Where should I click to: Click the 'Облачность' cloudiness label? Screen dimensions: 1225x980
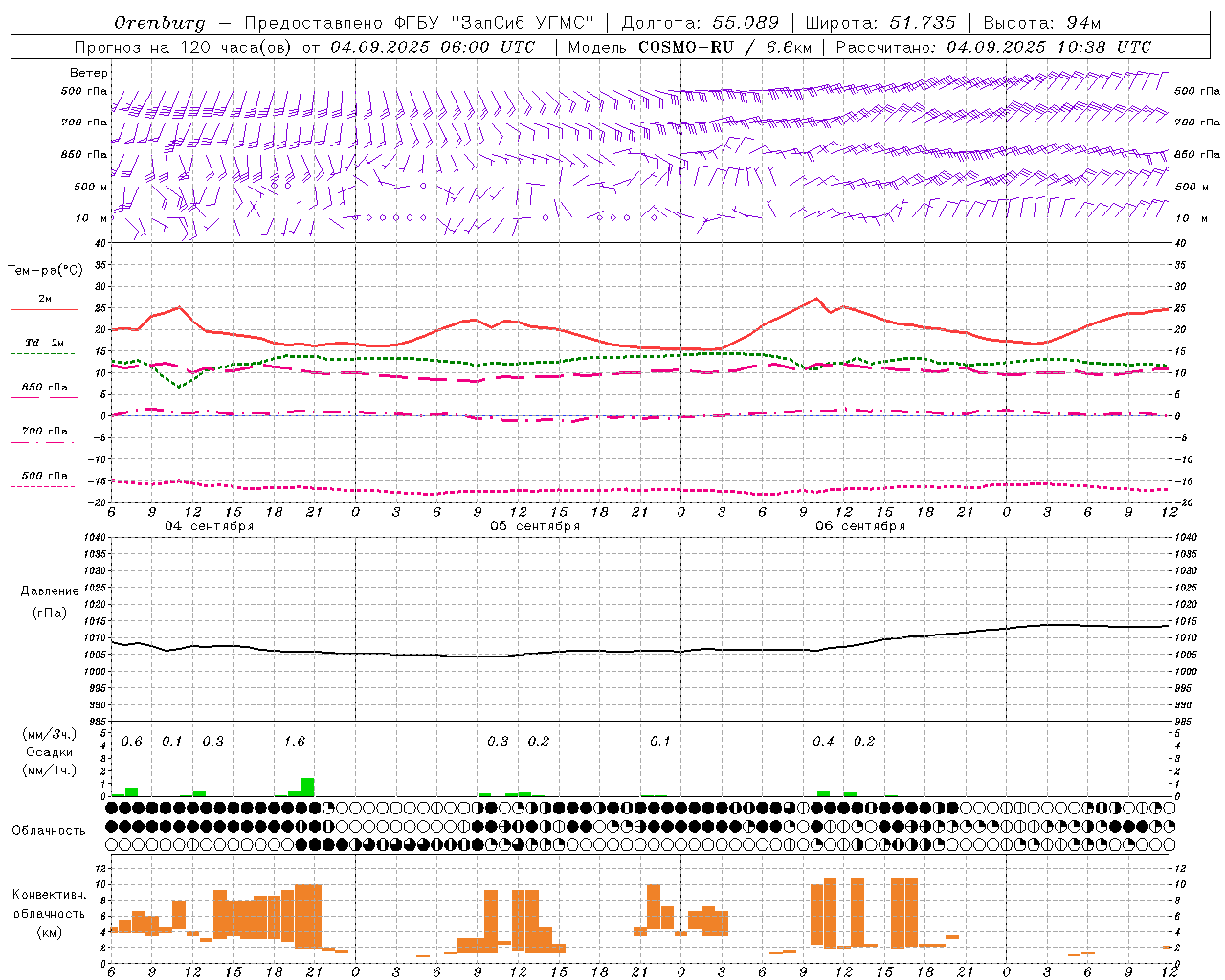(49, 831)
